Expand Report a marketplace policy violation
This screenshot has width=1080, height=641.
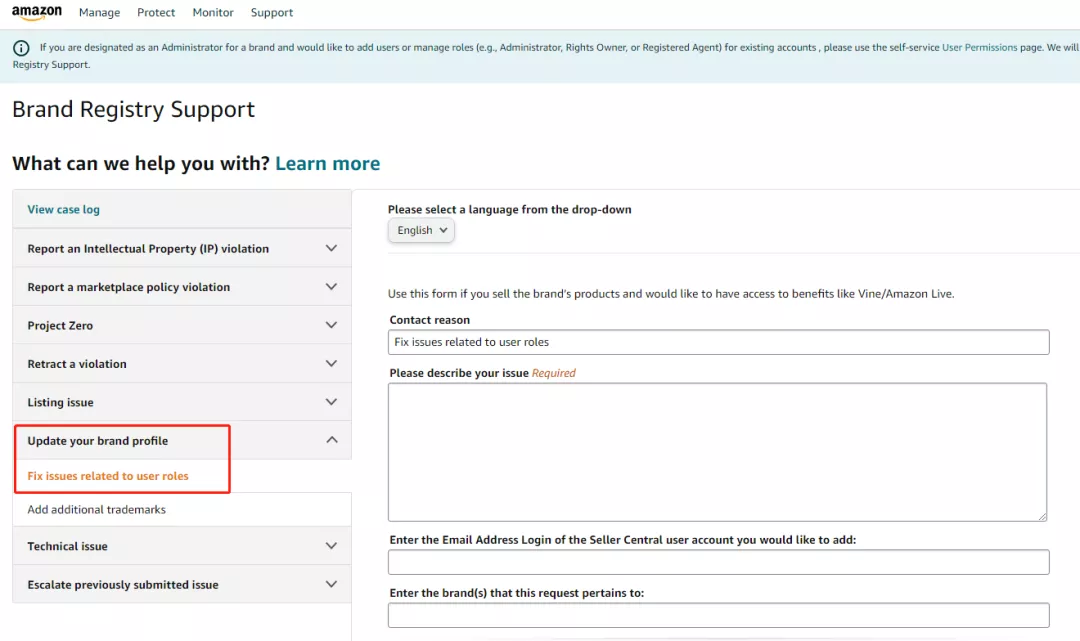coord(182,287)
